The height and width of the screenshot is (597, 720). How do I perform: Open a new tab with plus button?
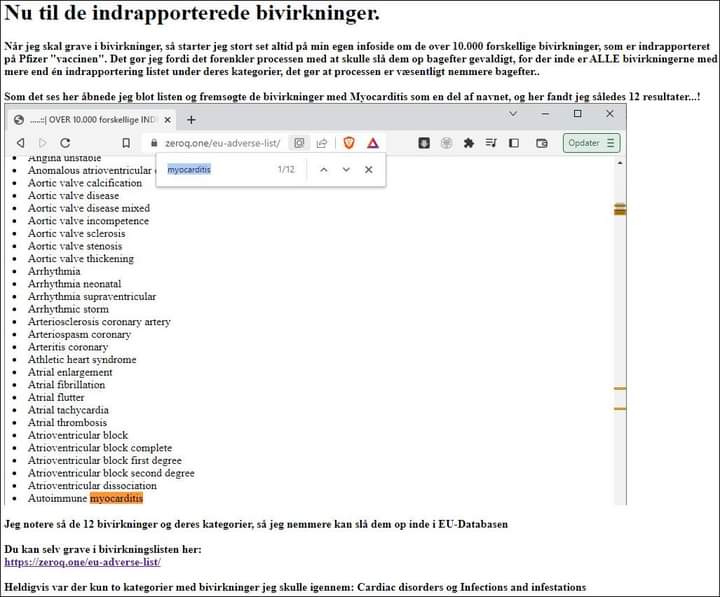[x=192, y=119]
